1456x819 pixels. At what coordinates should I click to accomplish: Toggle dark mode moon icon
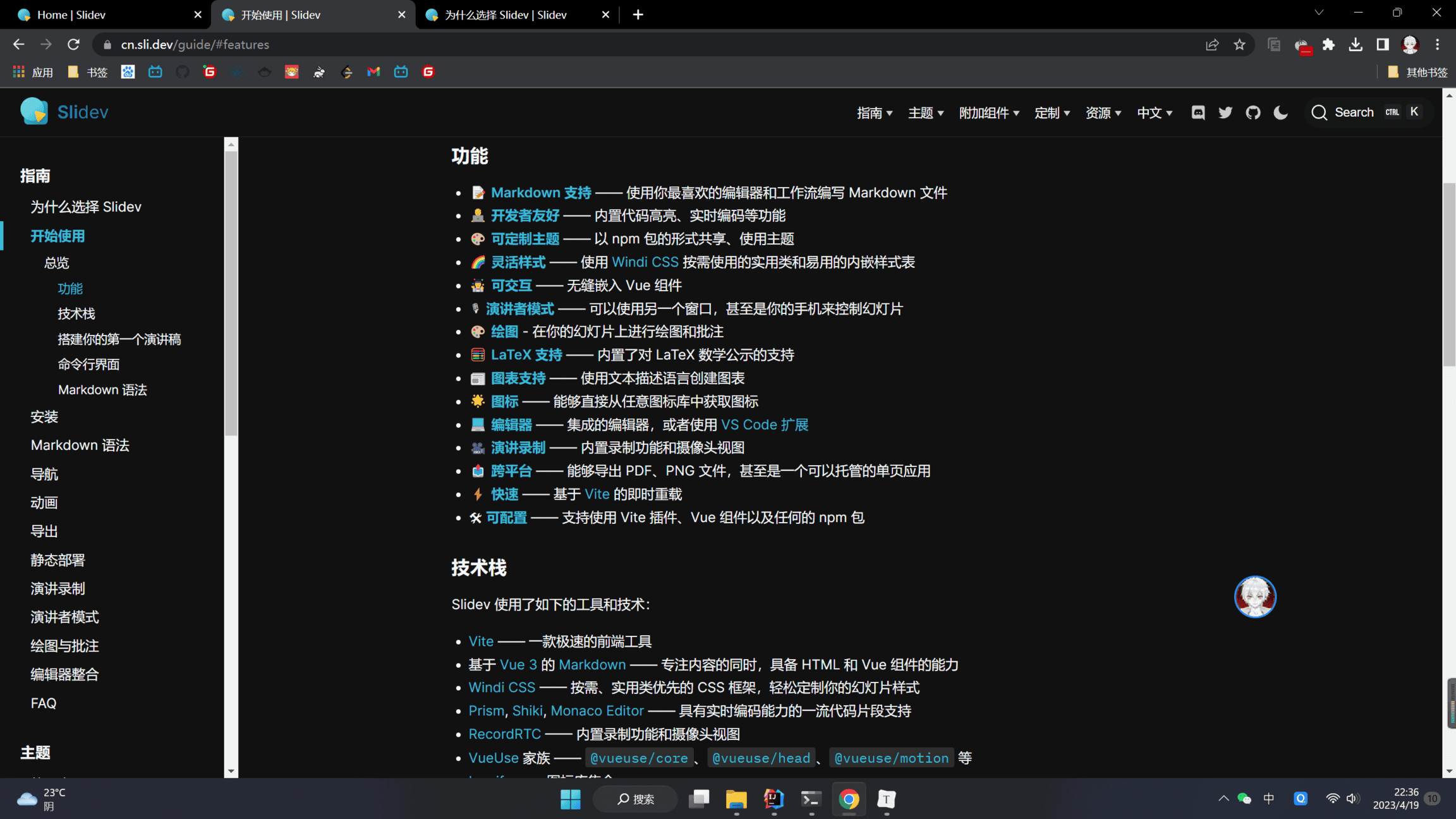1280,112
